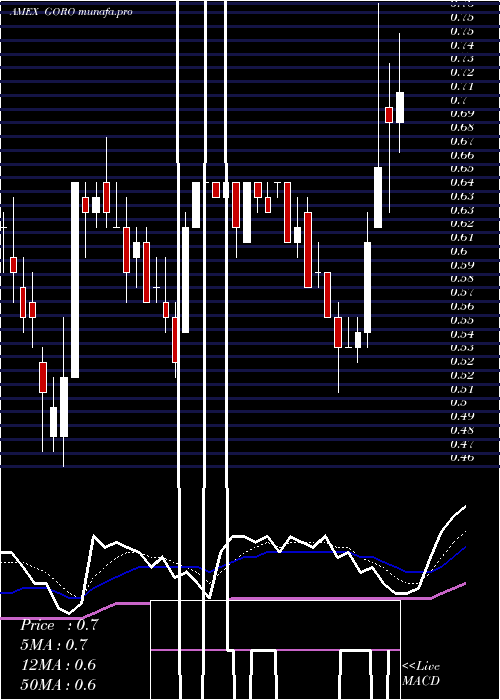Click the 0.49 price axis label
500x700 pixels.
[x=462, y=416]
